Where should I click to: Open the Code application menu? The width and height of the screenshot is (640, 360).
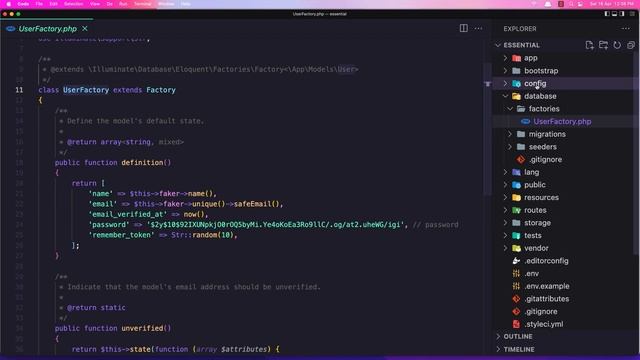[23, 4]
